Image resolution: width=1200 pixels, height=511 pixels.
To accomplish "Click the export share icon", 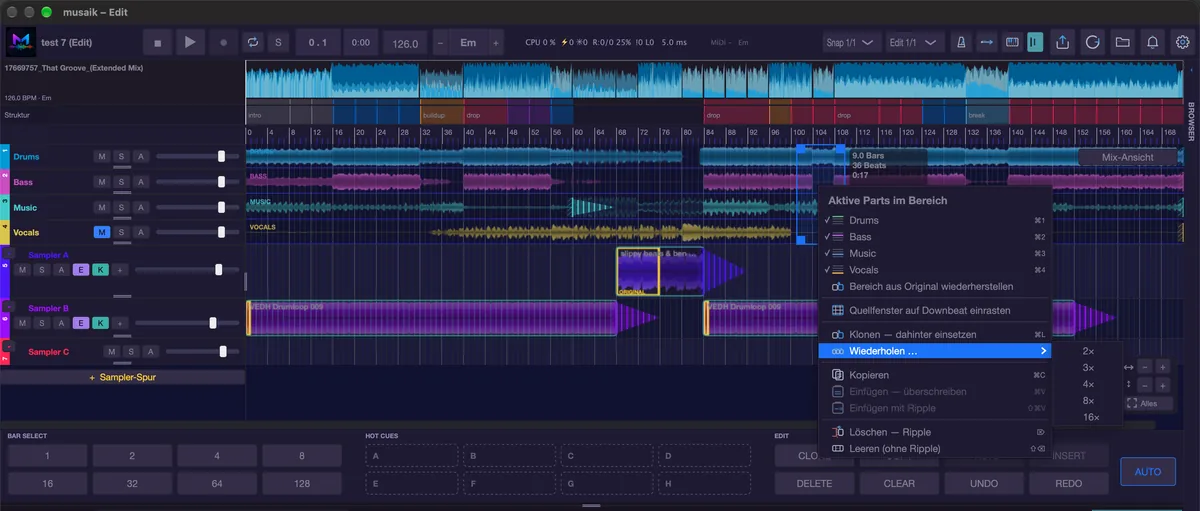I will tap(1063, 43).
